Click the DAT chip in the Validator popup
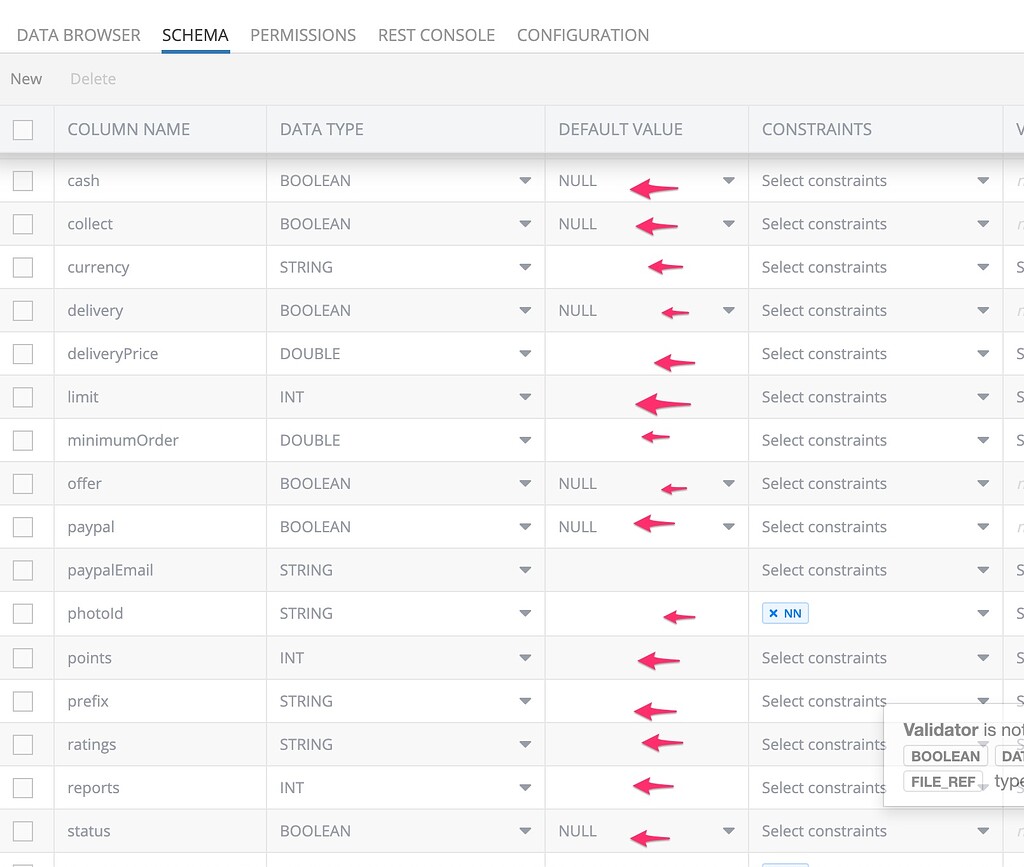This screenshot has width=1024, height=867. click(x=1012, y=756)
